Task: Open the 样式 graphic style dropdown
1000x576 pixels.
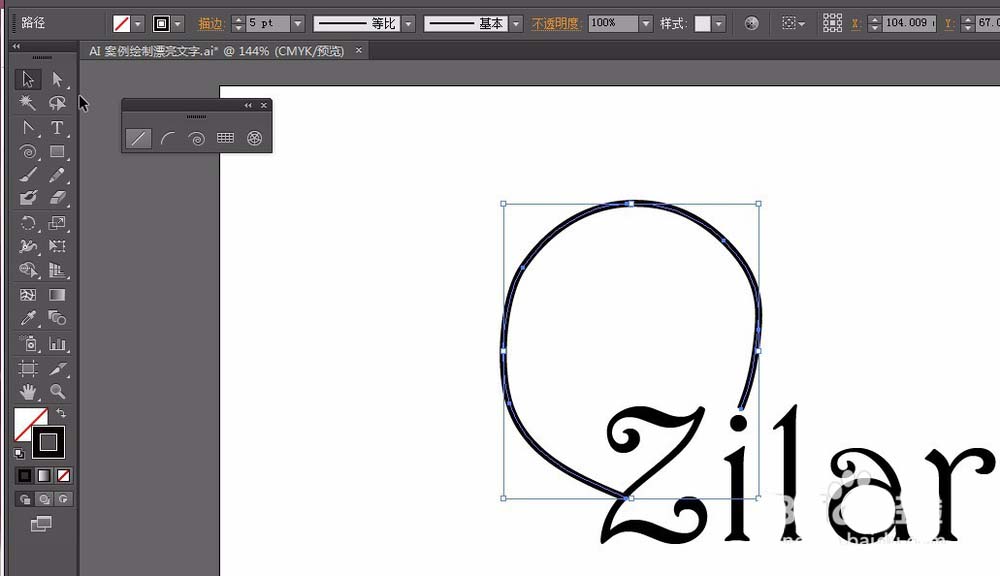Action: tap(719, 24)
